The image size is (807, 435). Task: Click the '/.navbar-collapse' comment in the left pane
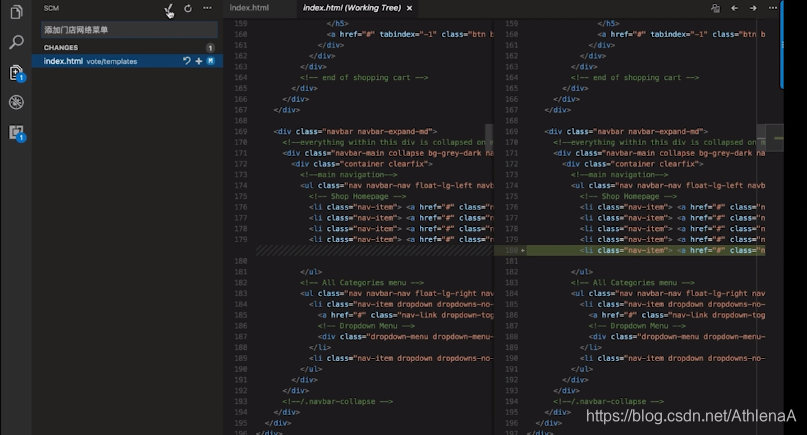[x=337, y=402]
